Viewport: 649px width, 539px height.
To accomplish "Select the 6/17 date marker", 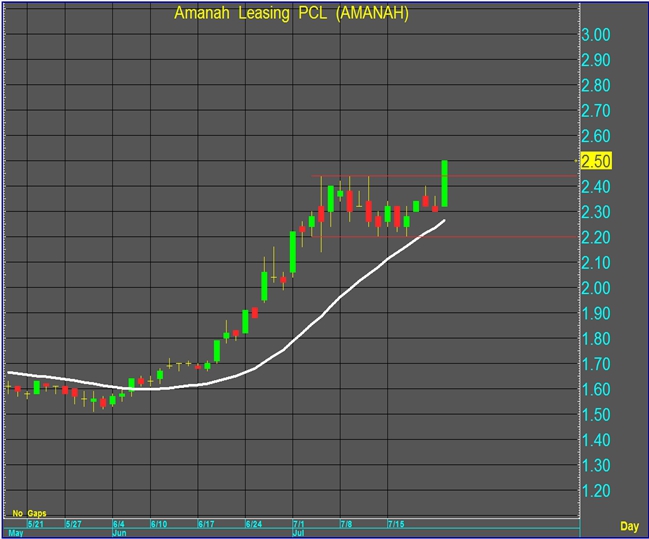I will (206, 524).
